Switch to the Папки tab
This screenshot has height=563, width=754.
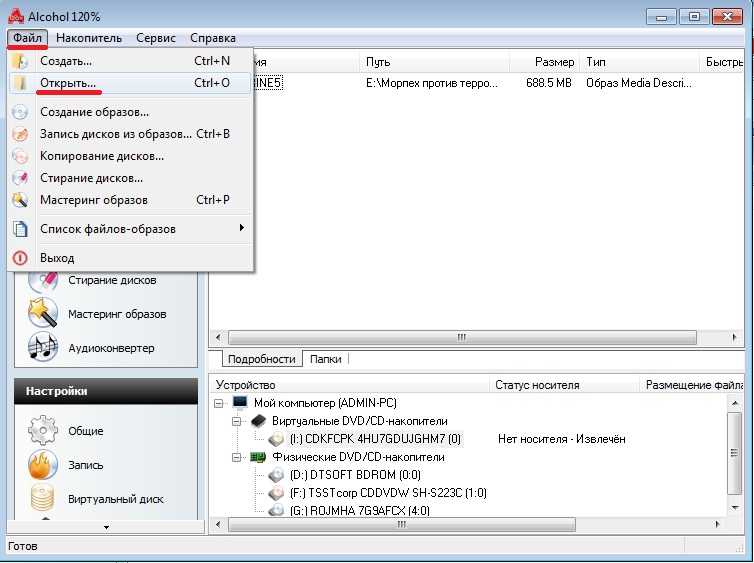[326, 359]
